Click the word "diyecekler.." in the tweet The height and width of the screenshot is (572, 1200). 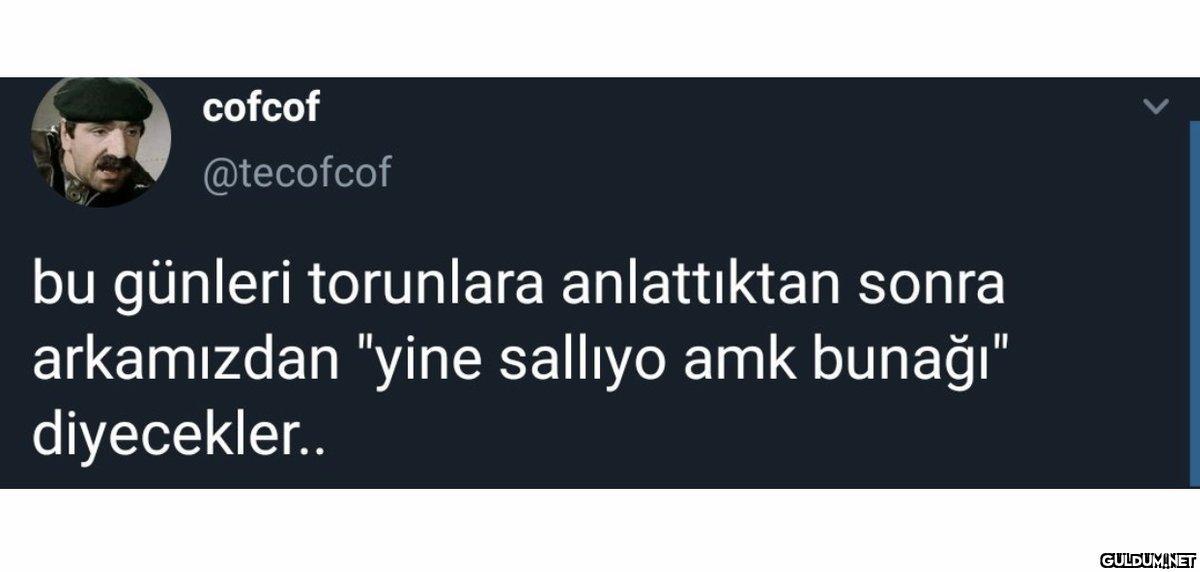click(179, 437)
